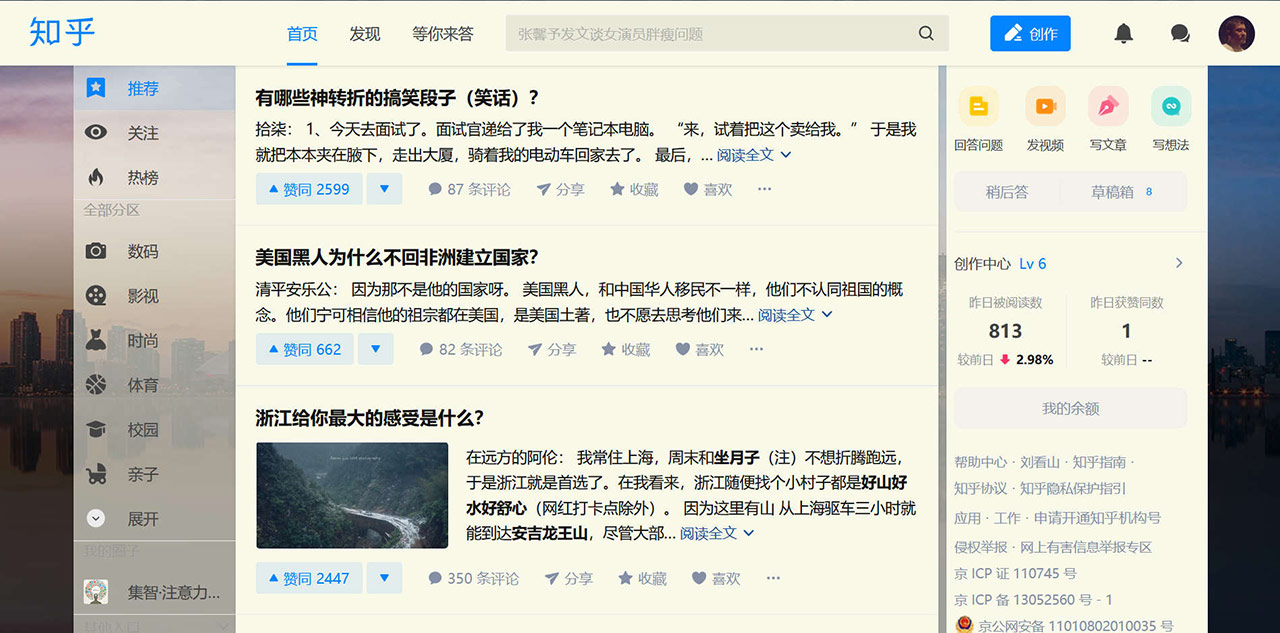
Task: Select the 写文章 (write article) icon
Action: point(1107,106)
